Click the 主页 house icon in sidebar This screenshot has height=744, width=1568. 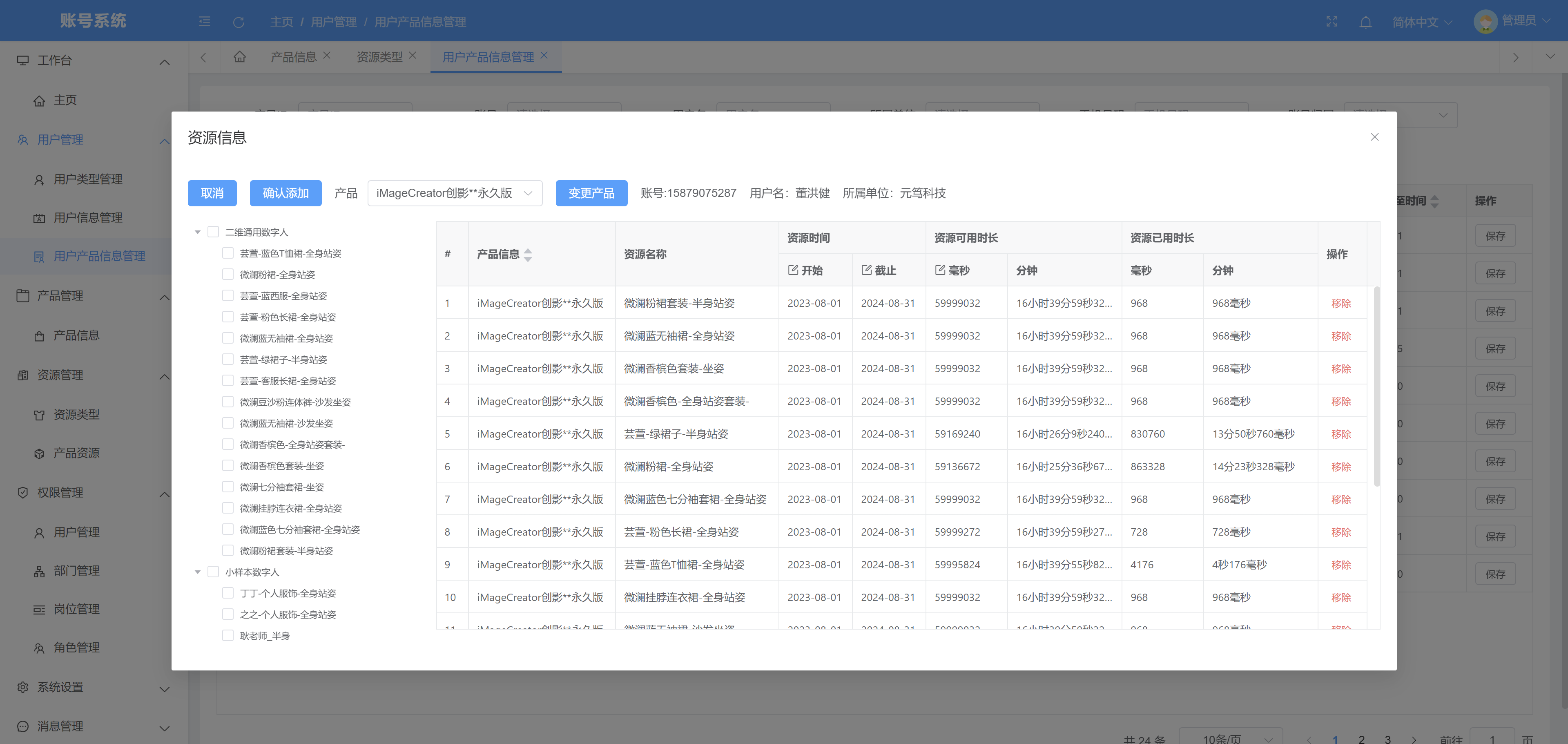coord(39,101)
